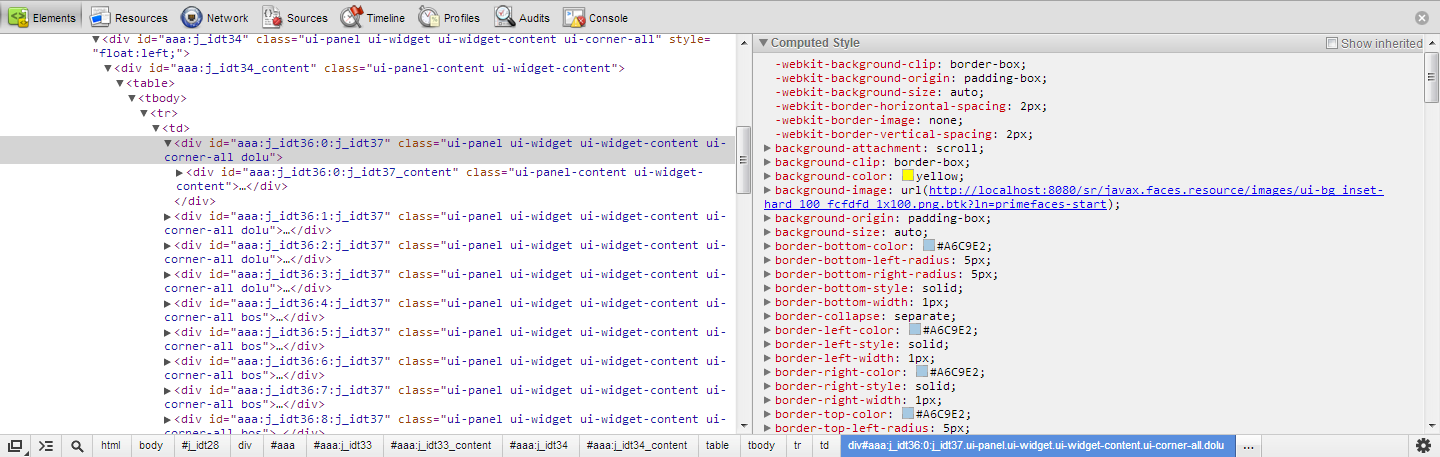Collapse the aaa:j_idt34 div node

(96, 39)
